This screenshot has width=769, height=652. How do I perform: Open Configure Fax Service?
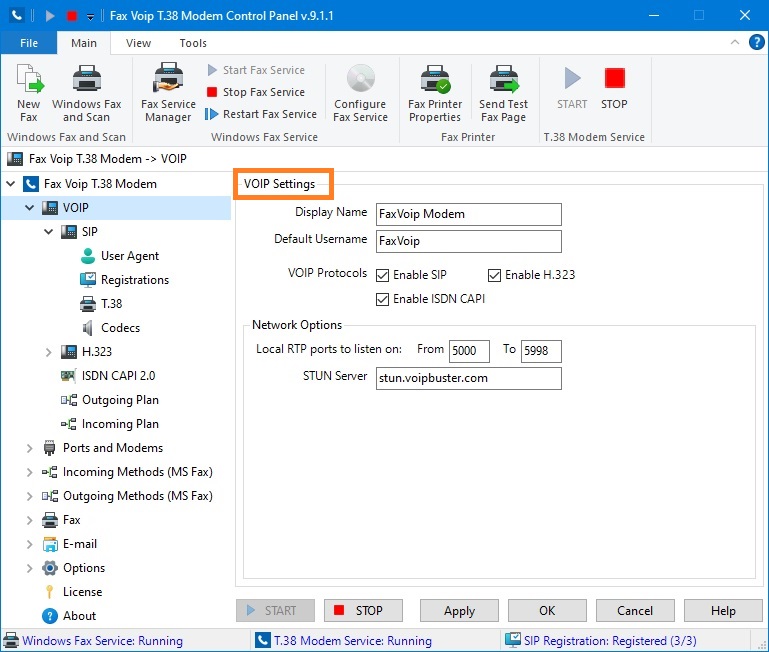tap(360, 93)
